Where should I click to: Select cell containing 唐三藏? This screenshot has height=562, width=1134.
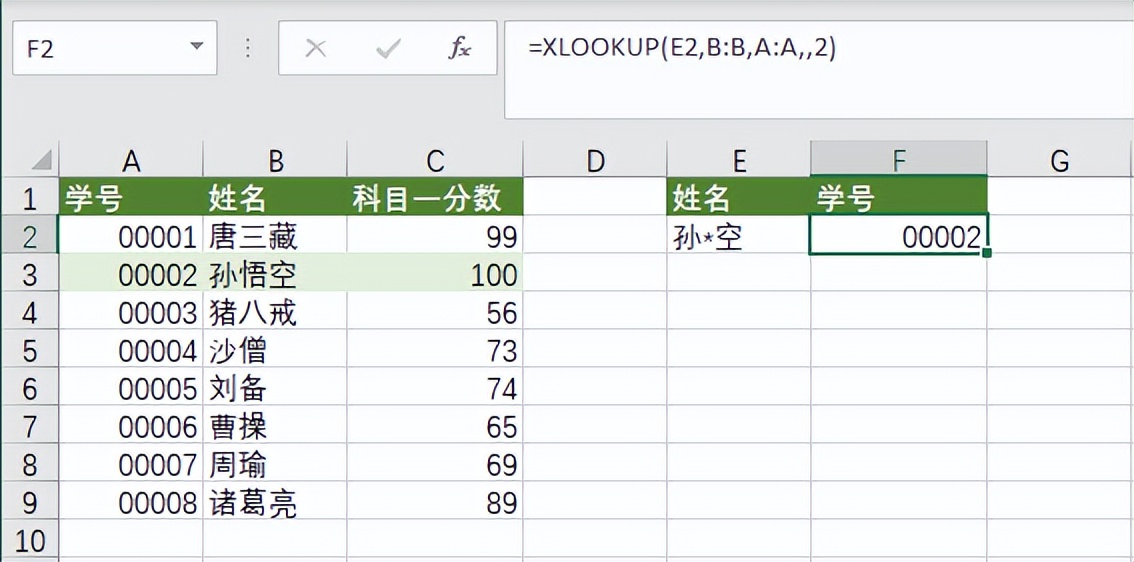(275, 234)
